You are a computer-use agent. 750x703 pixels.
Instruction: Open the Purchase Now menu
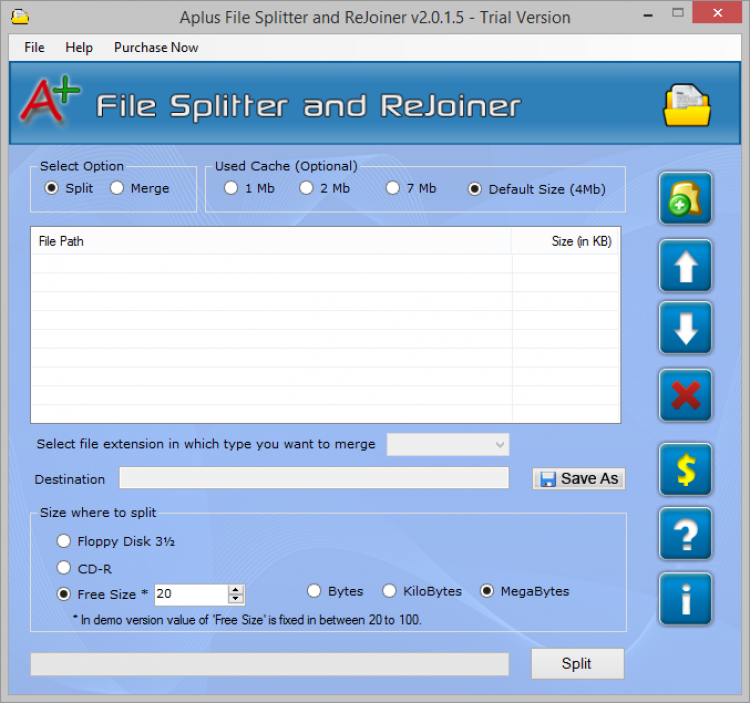[x=156, y=47]
